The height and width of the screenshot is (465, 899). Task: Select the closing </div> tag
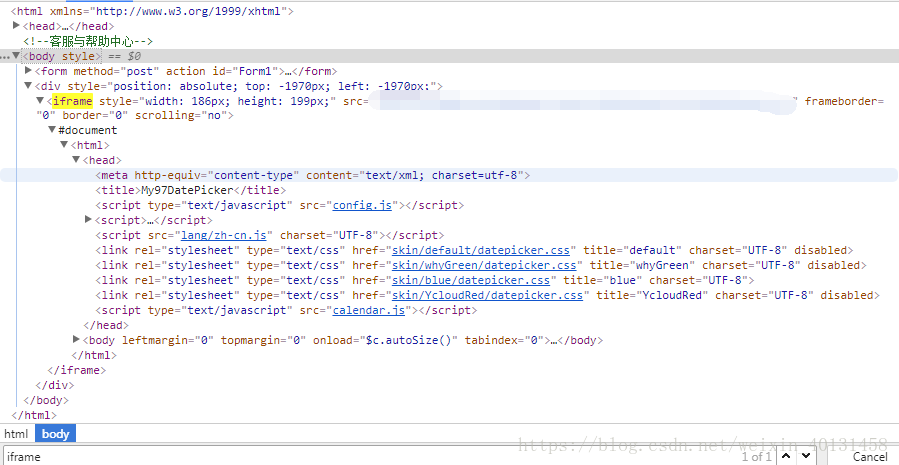55,385
